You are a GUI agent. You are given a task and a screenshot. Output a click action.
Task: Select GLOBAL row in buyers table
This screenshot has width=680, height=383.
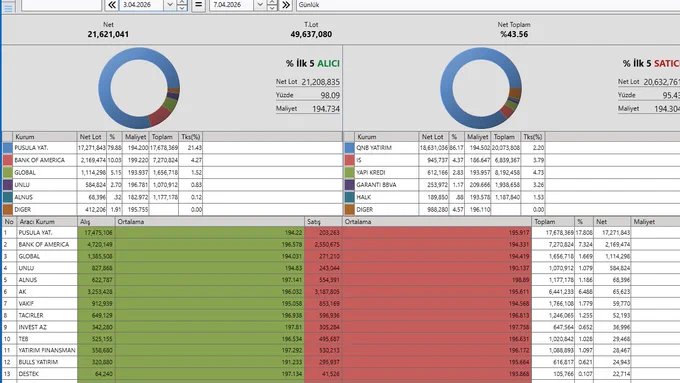[172, 172]
